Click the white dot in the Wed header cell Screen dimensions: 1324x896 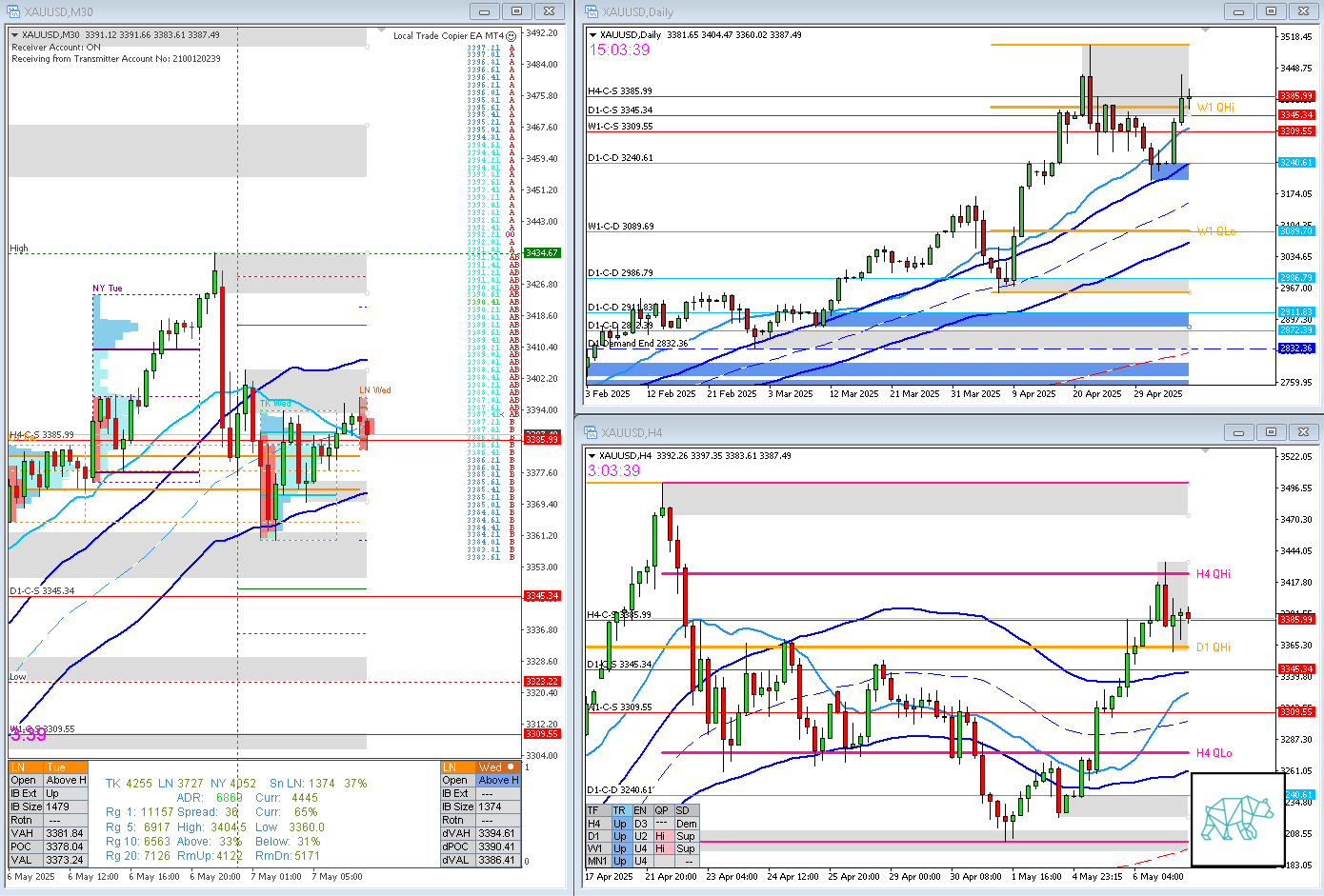(511, 767)
